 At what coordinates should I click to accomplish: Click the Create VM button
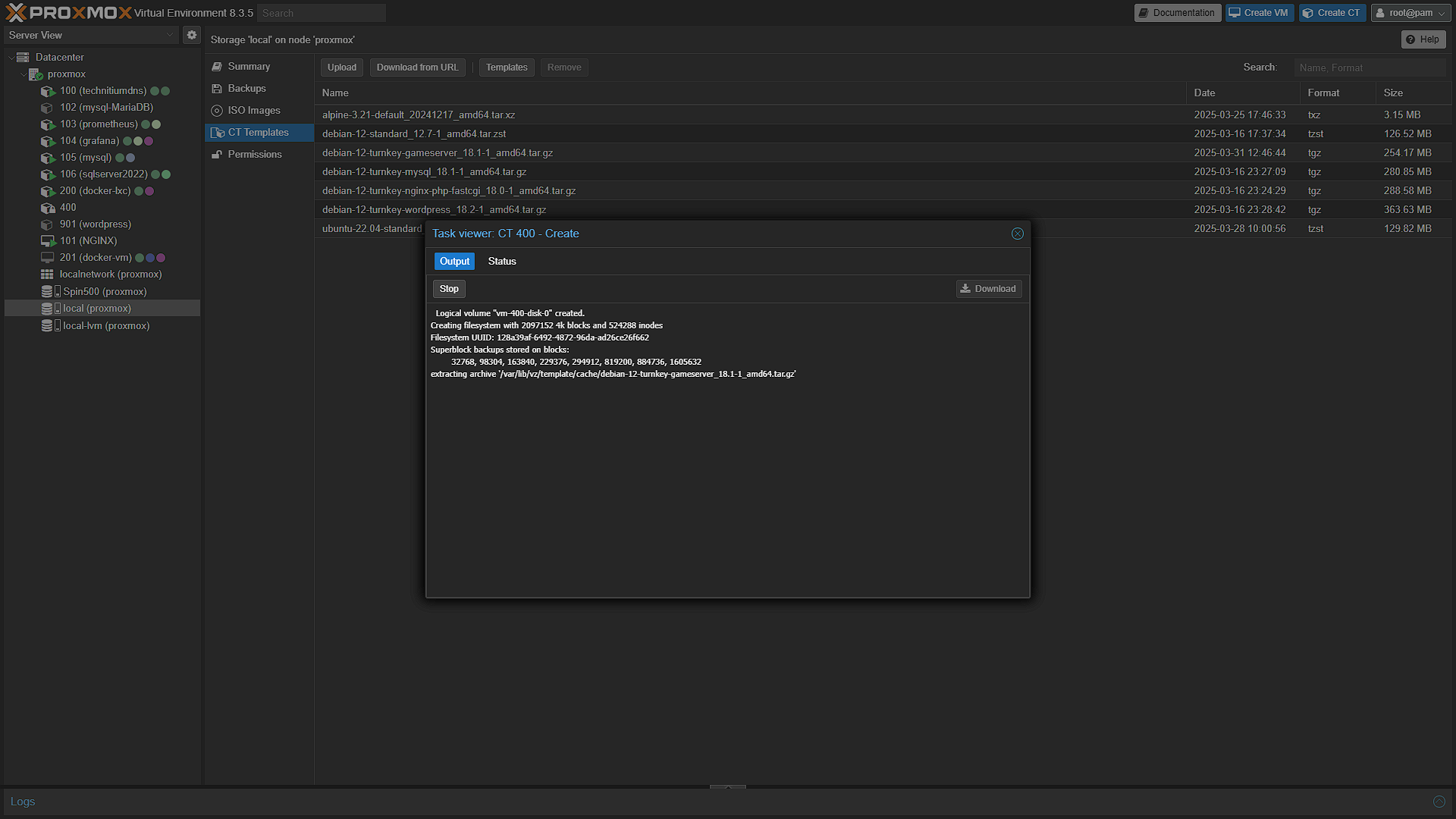point(1259,13)
